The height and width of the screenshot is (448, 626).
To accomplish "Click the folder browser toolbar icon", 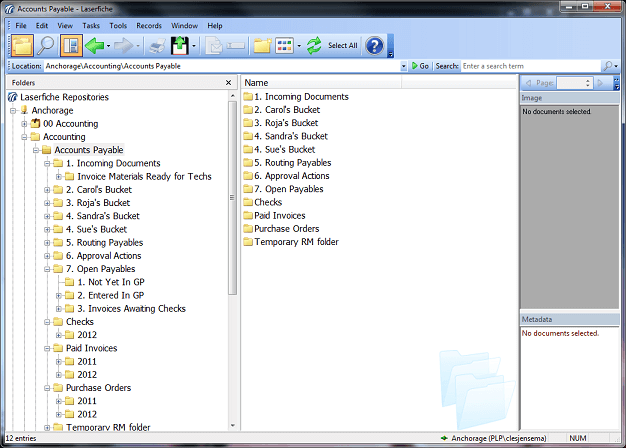I will point(22,46).
